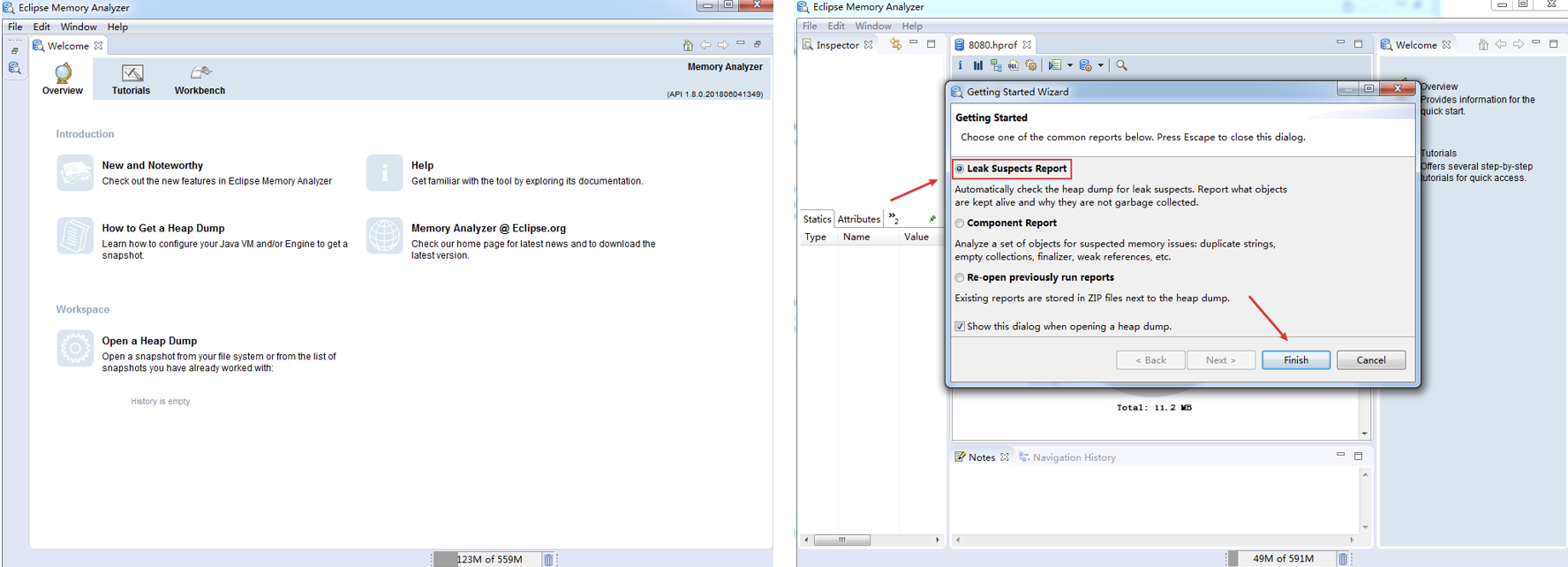1568x567 pixels.
Task: Open the Help introduction link
Action: 422,165
